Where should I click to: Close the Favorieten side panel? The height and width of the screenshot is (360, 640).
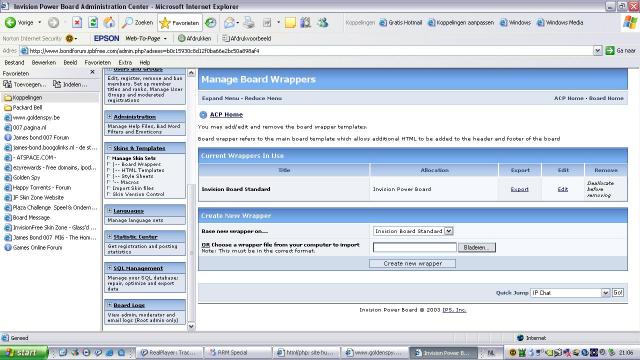point(92,72)
